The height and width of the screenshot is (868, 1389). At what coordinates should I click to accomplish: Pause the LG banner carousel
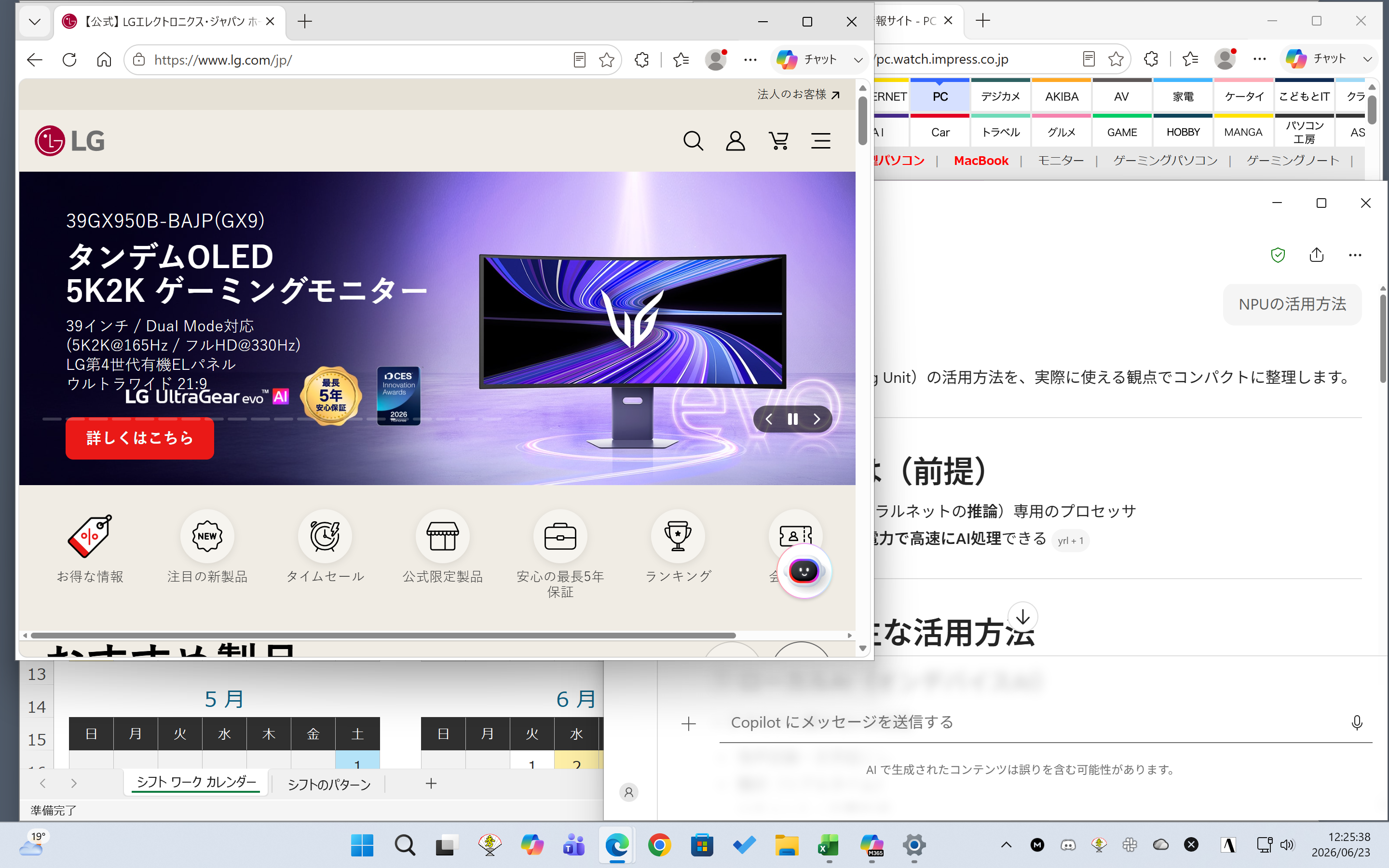pyautogui.click(x=793, y=419)
